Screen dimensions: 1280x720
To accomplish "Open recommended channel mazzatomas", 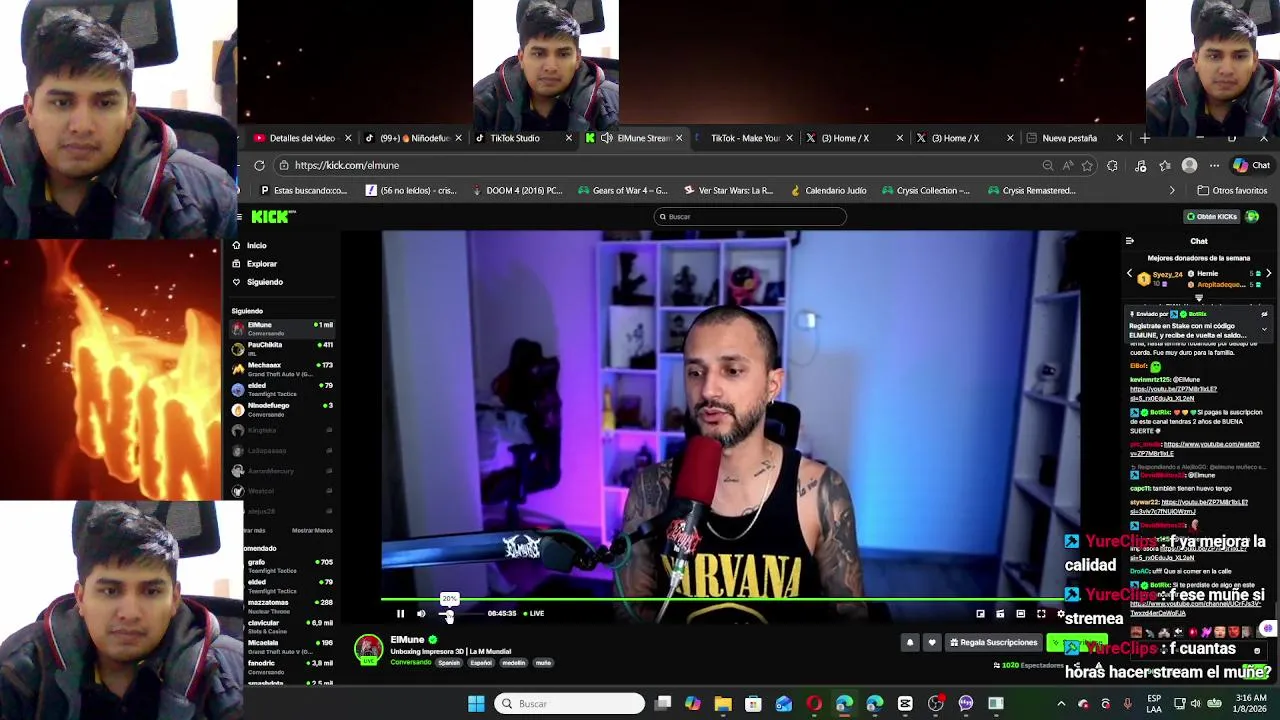I will pos(288,606).
